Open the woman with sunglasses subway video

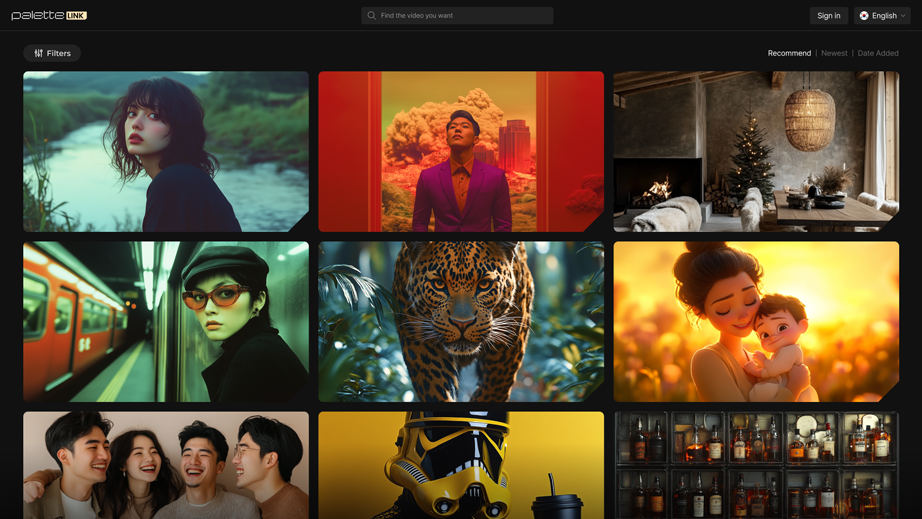click(x=166, y=322)
